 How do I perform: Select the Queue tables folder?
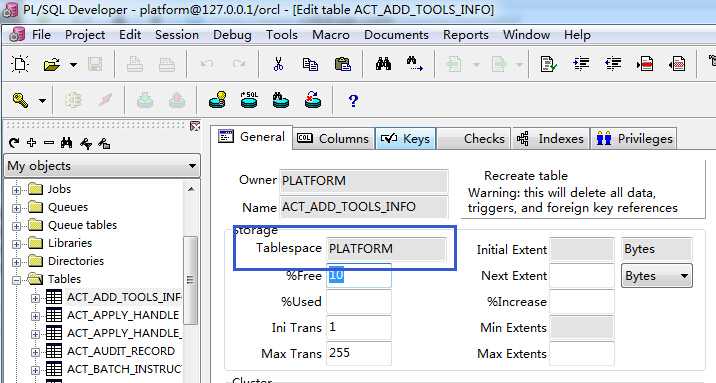pyautogui.click(x=82, y=225)
